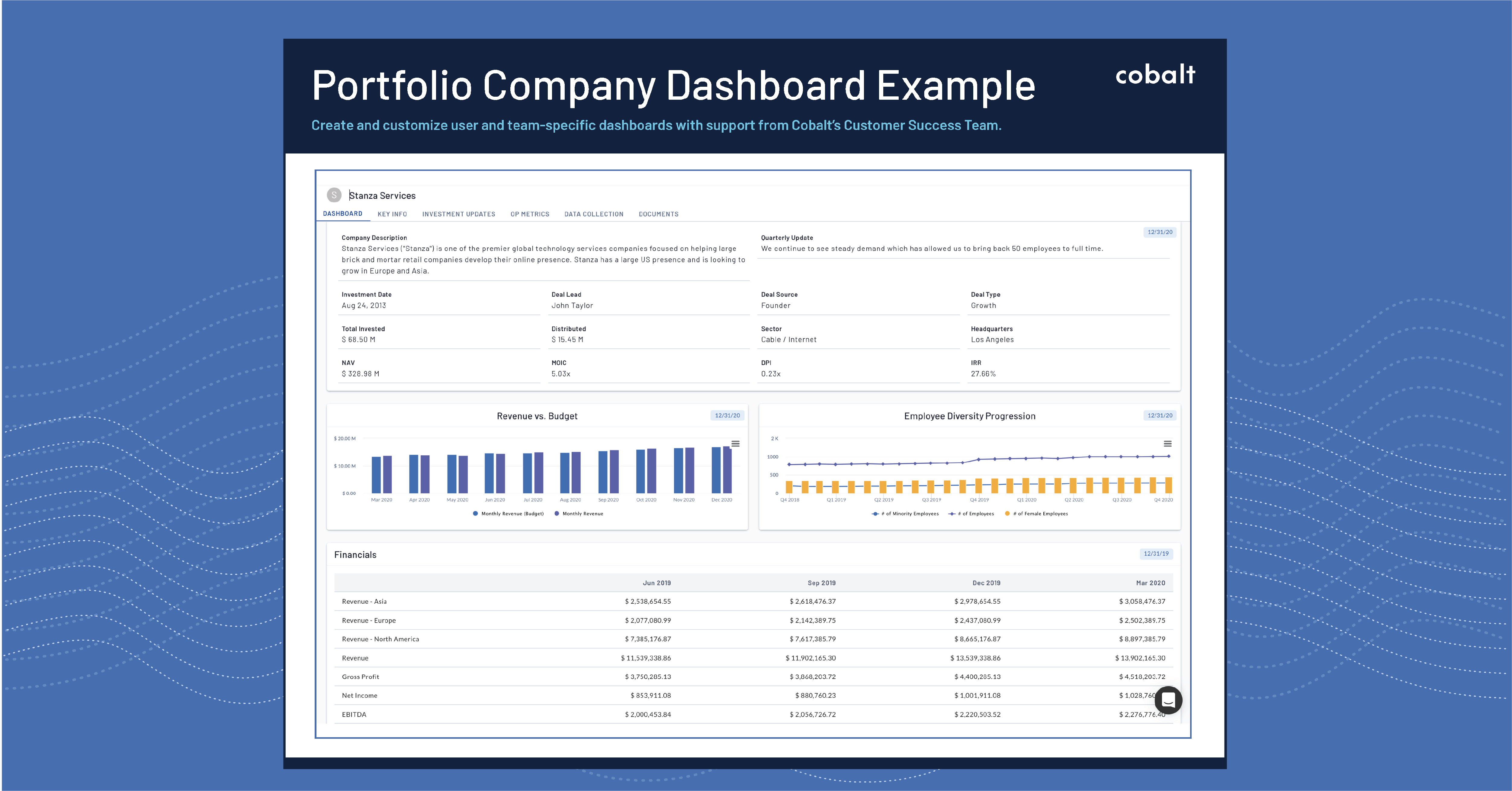Select the Investment Updates tab
1512x791 pixels.
point(458,214)
